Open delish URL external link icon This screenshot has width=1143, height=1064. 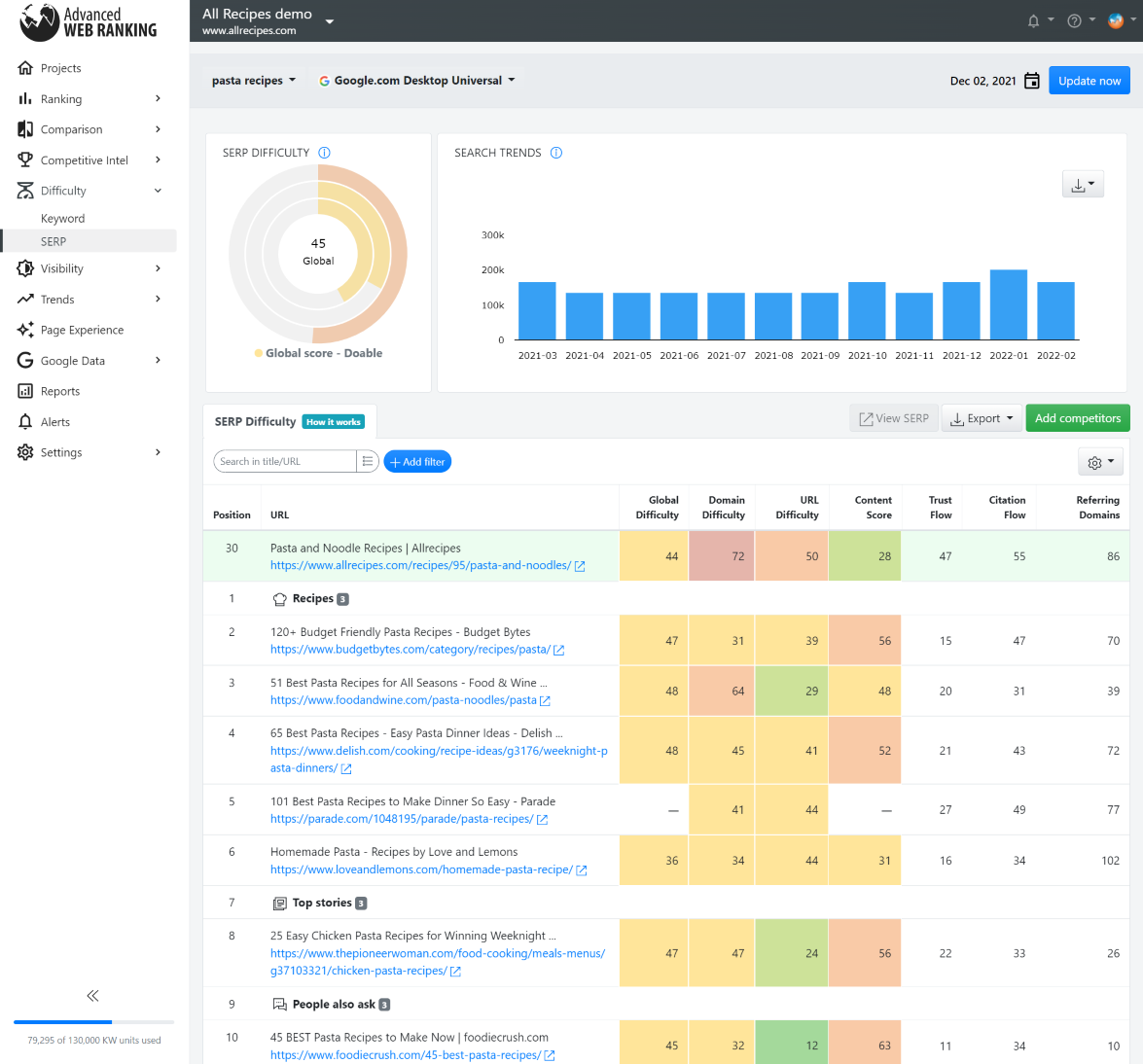tap(346, 769)
